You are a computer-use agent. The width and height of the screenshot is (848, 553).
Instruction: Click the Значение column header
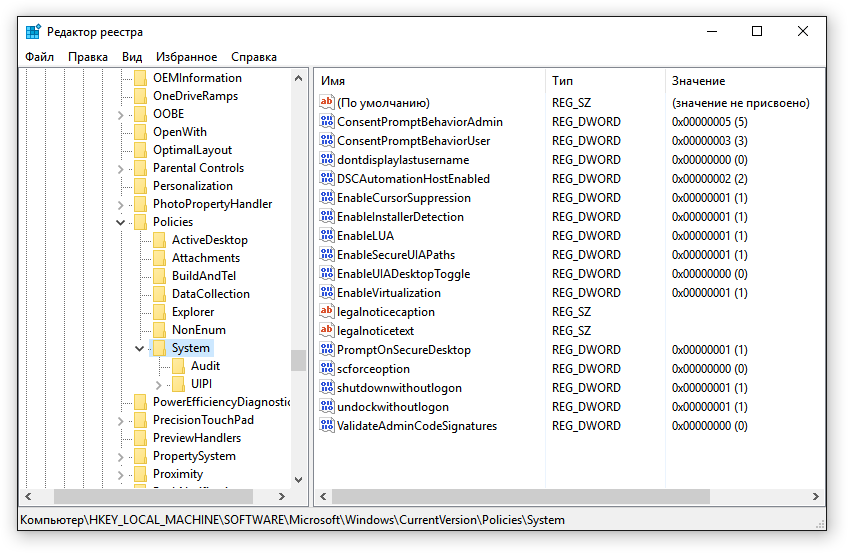(745, 81)
